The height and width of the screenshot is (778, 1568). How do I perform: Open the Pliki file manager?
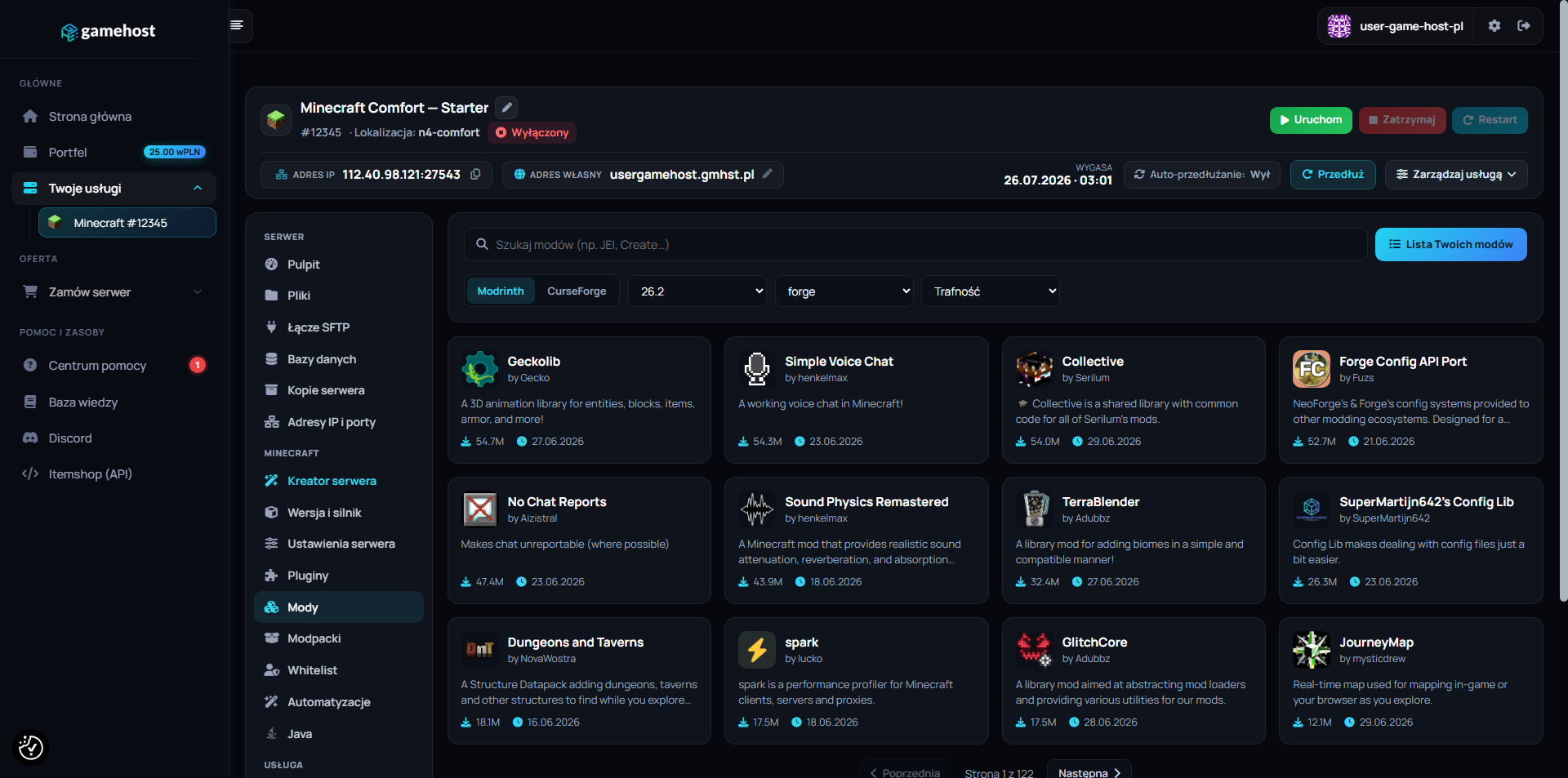[339, 295]
